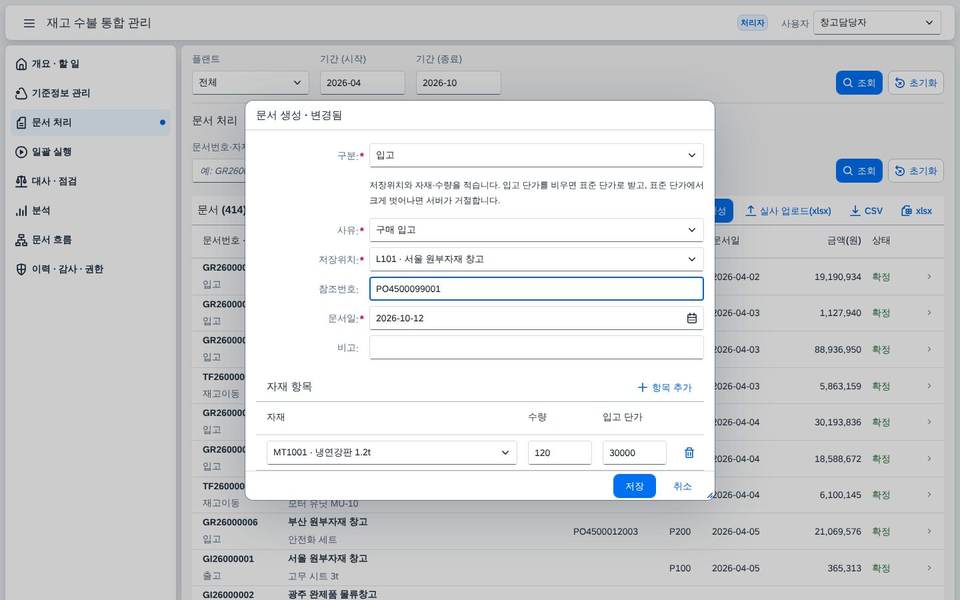
Task: Click 실사 업로드(xlsx) upload button
Action: 787,211
